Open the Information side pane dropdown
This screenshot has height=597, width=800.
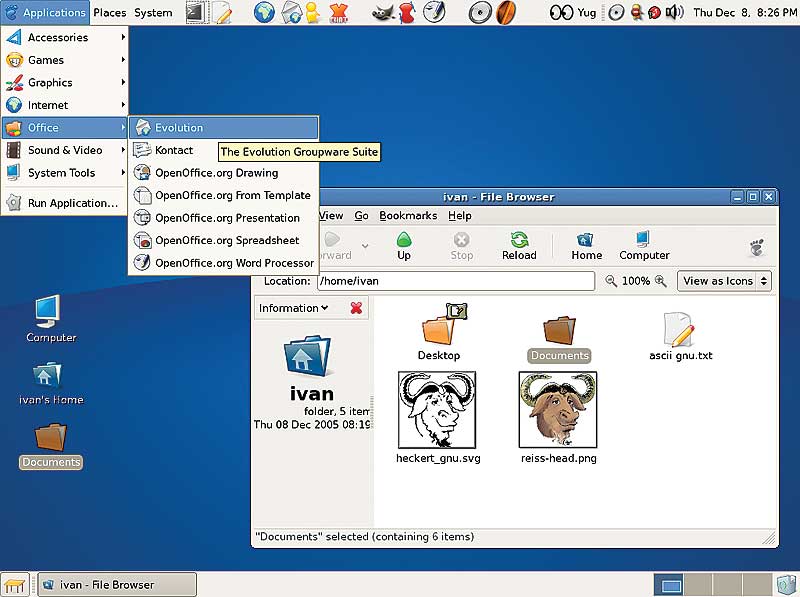pyautogui.click(x=293, y=308)
